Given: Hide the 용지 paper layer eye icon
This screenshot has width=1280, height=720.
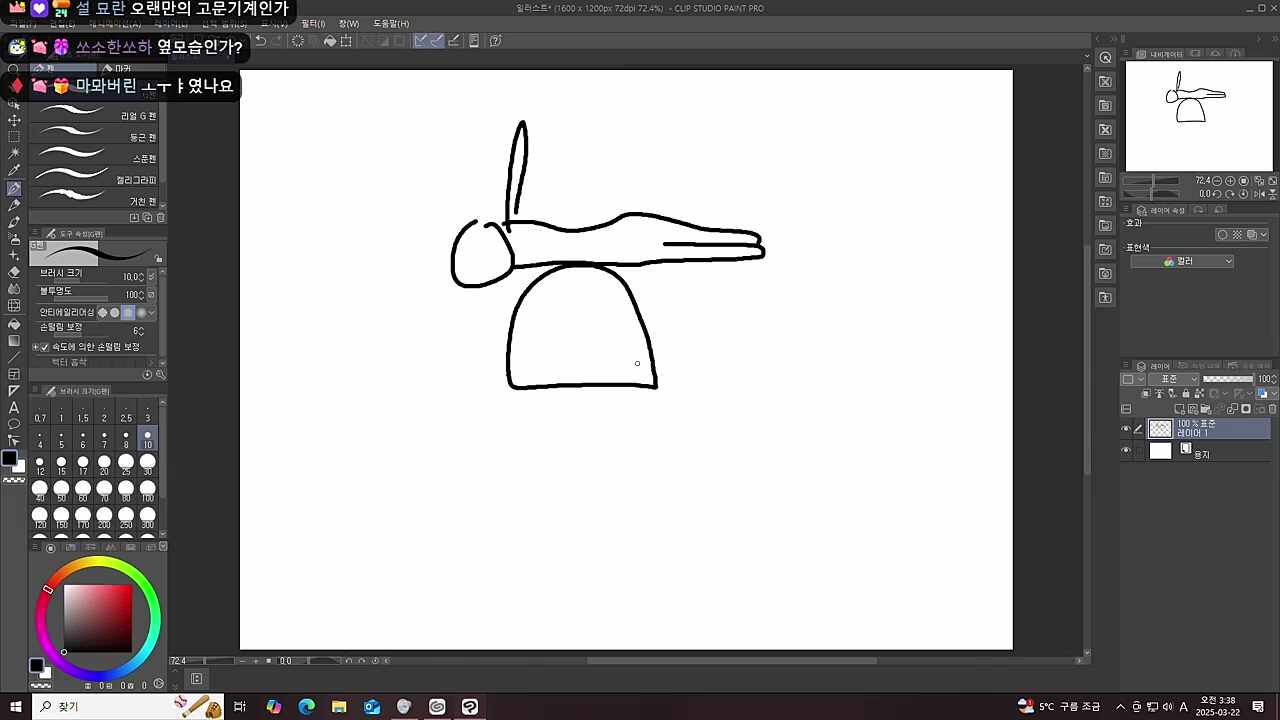Looking at the screenshot, I should coord(1126,451).
